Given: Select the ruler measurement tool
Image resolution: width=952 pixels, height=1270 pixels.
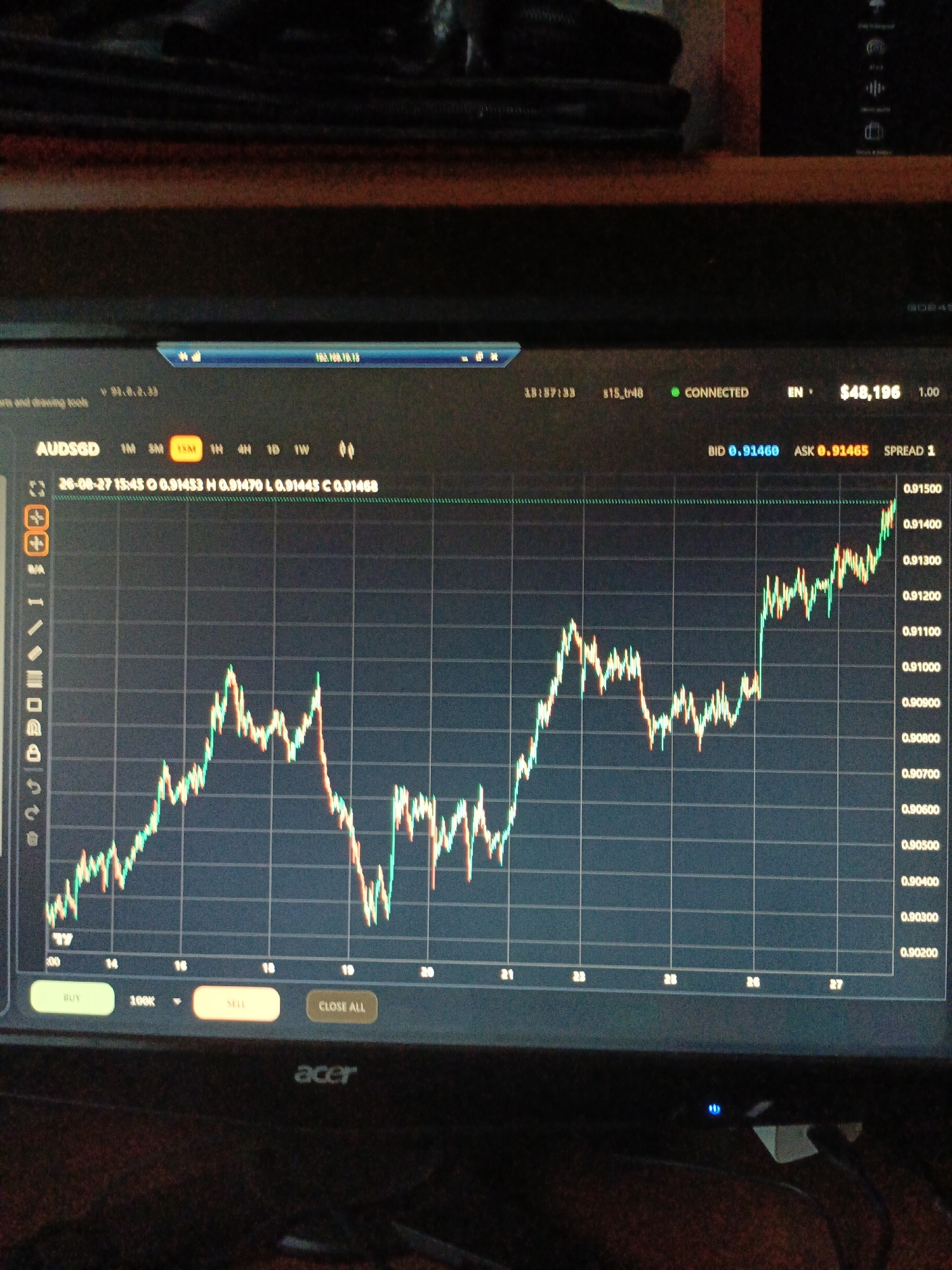Looking at the screenshot, I should coord(36,653).
